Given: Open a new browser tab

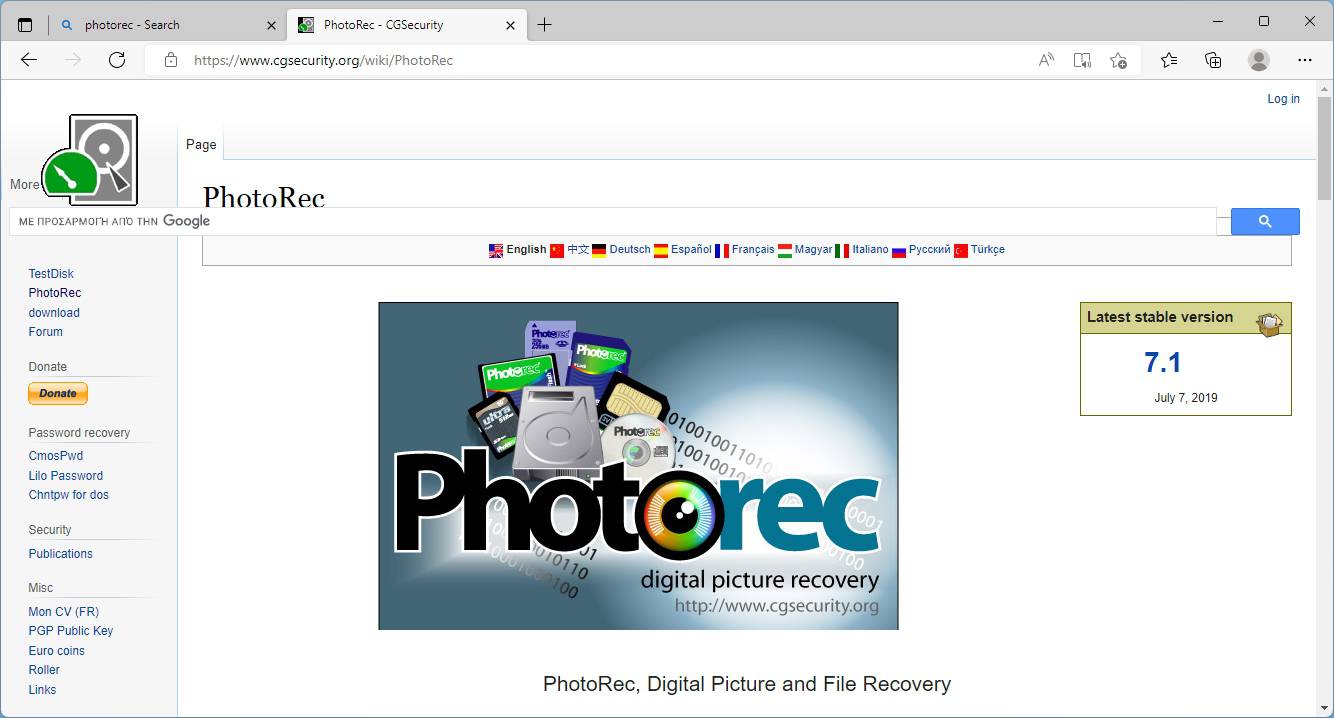Looking at the screenshot, I should [x=544, y=25].
